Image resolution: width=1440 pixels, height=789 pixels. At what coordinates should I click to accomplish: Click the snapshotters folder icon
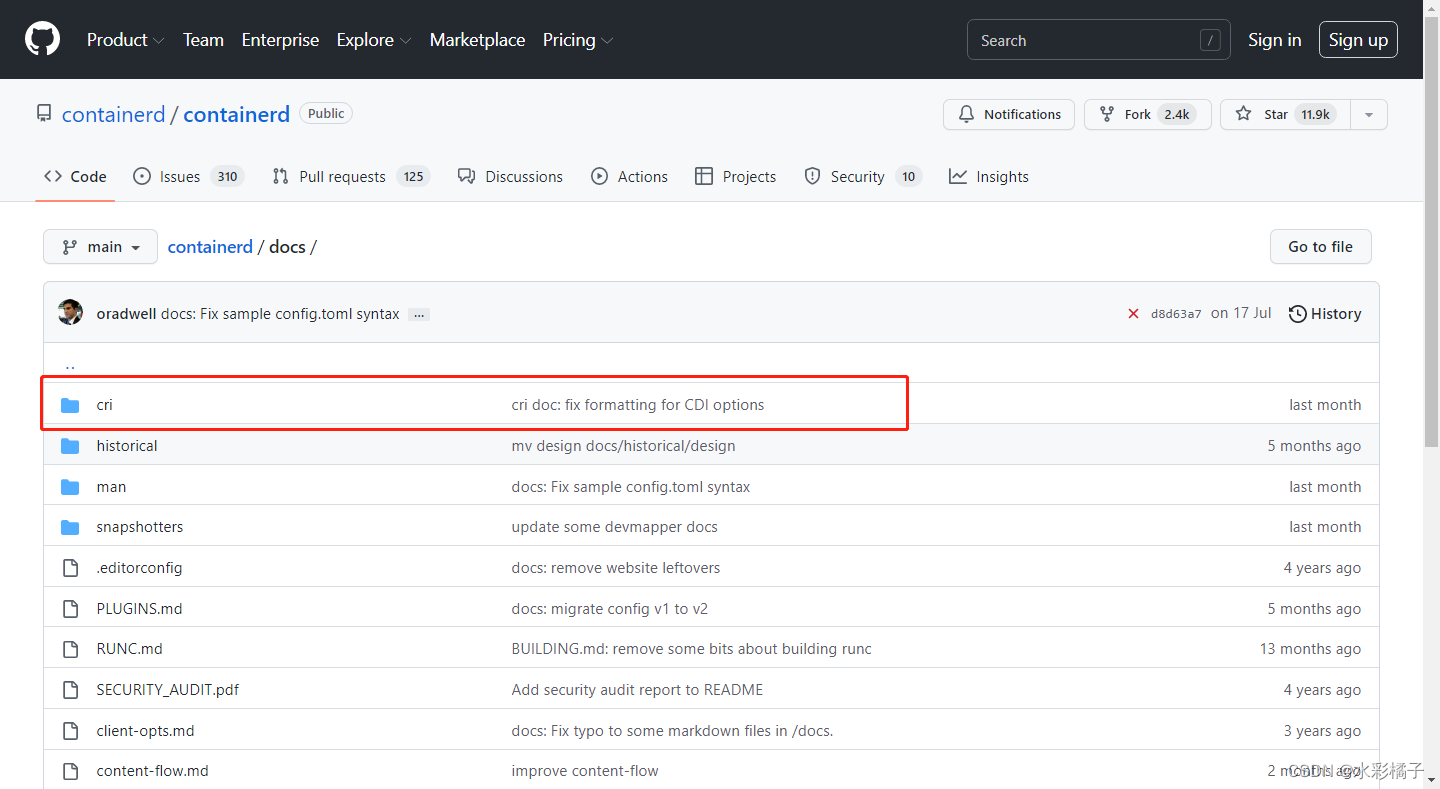coord(70,527)
